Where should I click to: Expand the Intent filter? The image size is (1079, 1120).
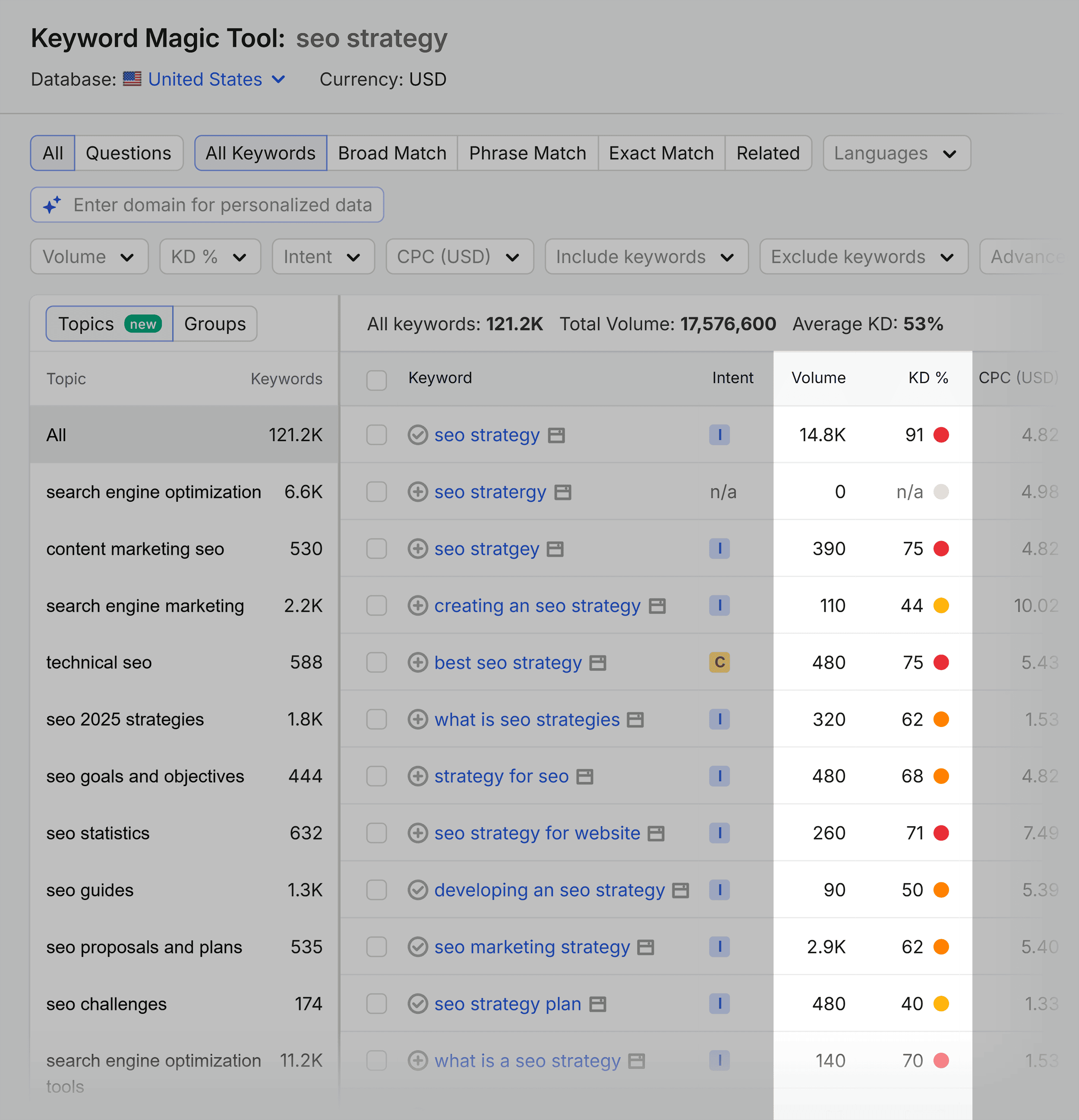(x=323, y=257)
